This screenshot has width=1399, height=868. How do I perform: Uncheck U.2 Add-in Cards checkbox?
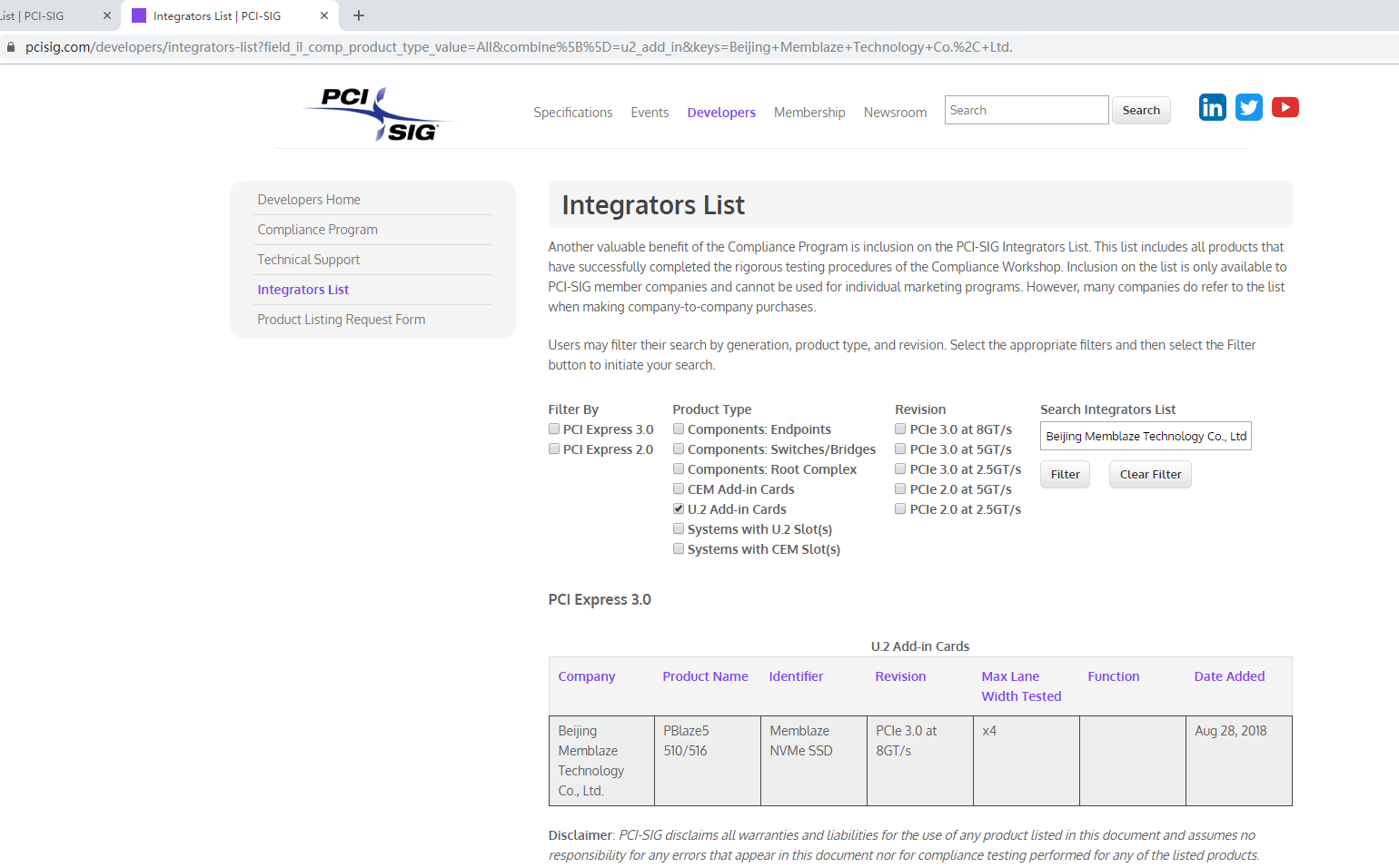(679, 508)
